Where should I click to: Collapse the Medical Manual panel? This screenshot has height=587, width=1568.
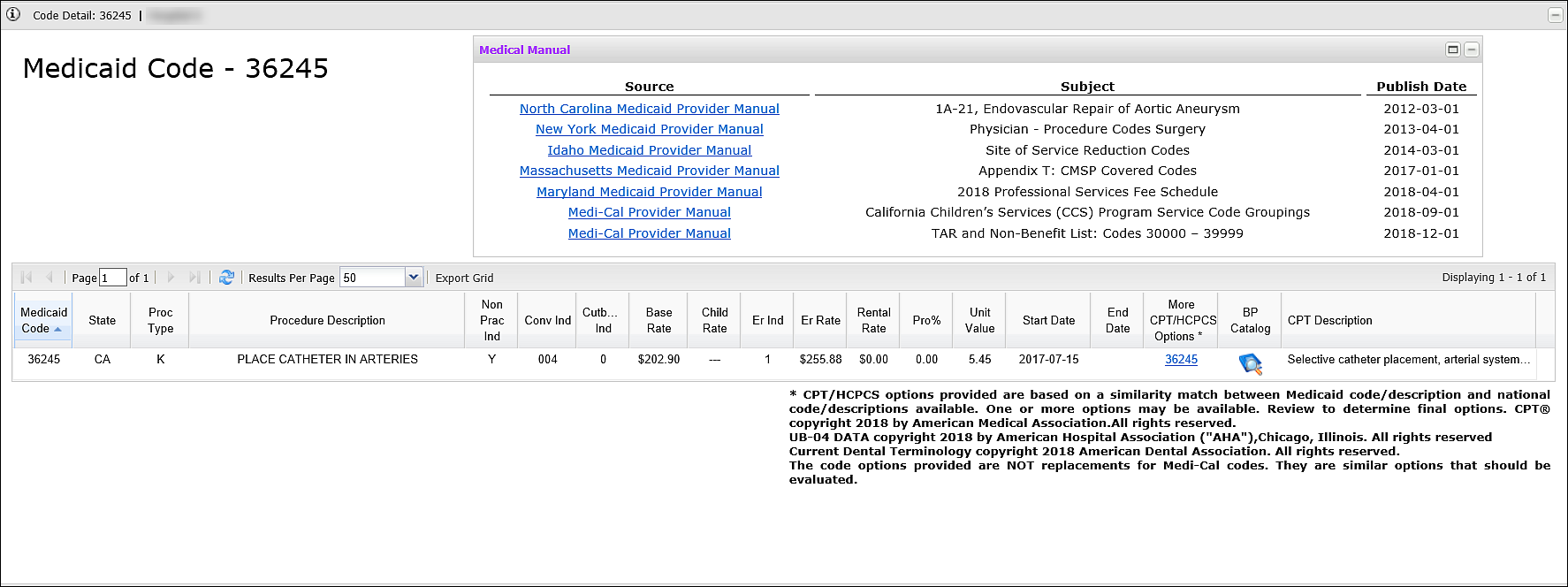tap(1471, 50)
